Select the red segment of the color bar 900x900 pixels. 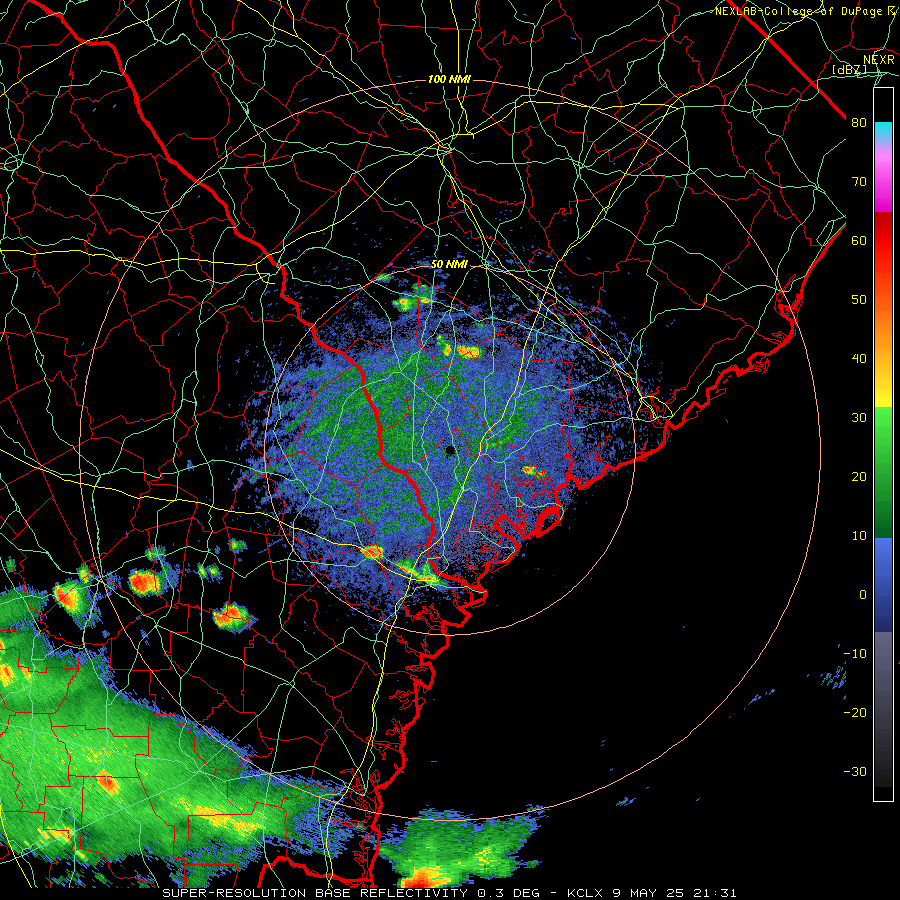click(883, 241)
